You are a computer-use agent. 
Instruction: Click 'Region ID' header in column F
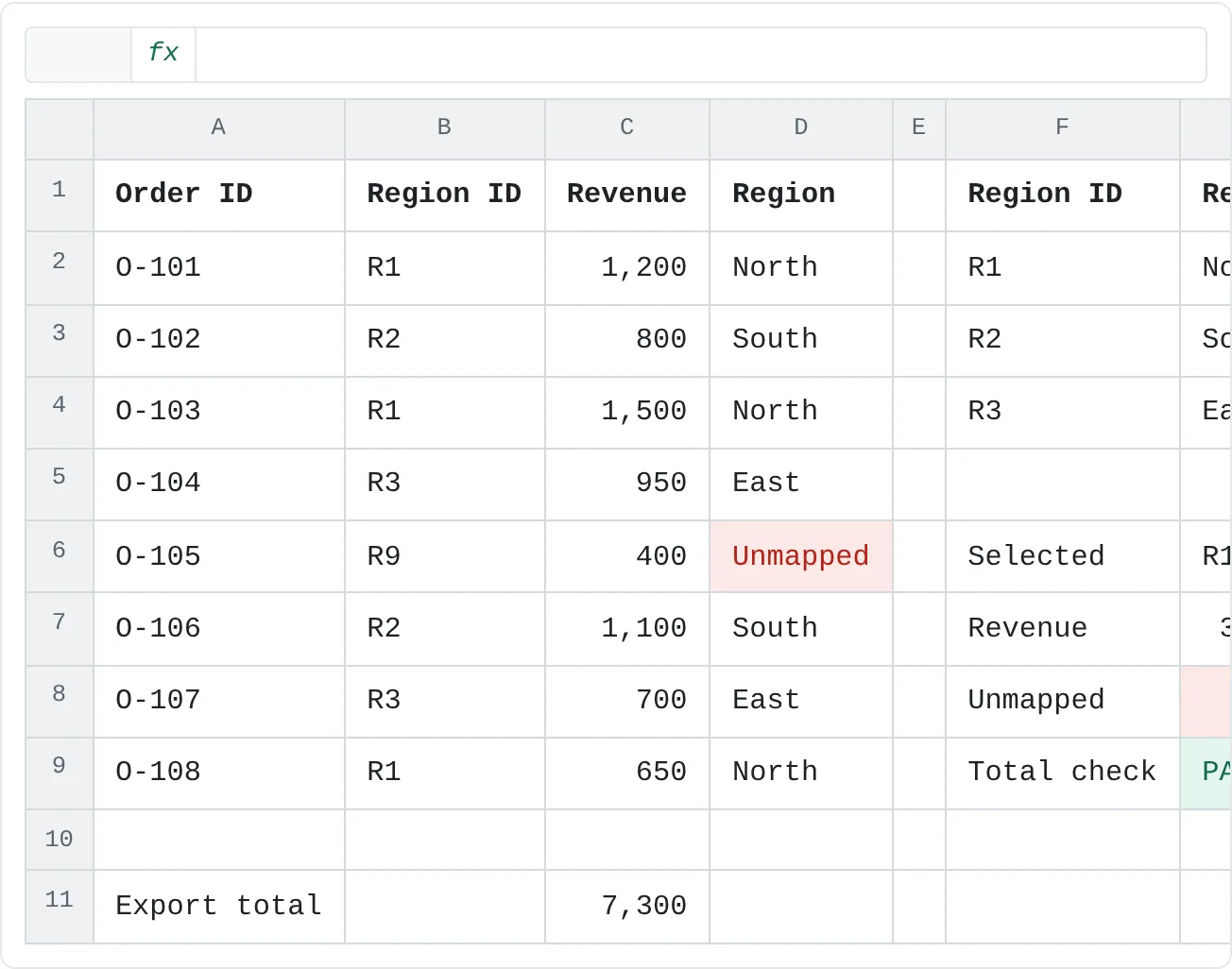pyautogui.click(x=1063, y=195)
